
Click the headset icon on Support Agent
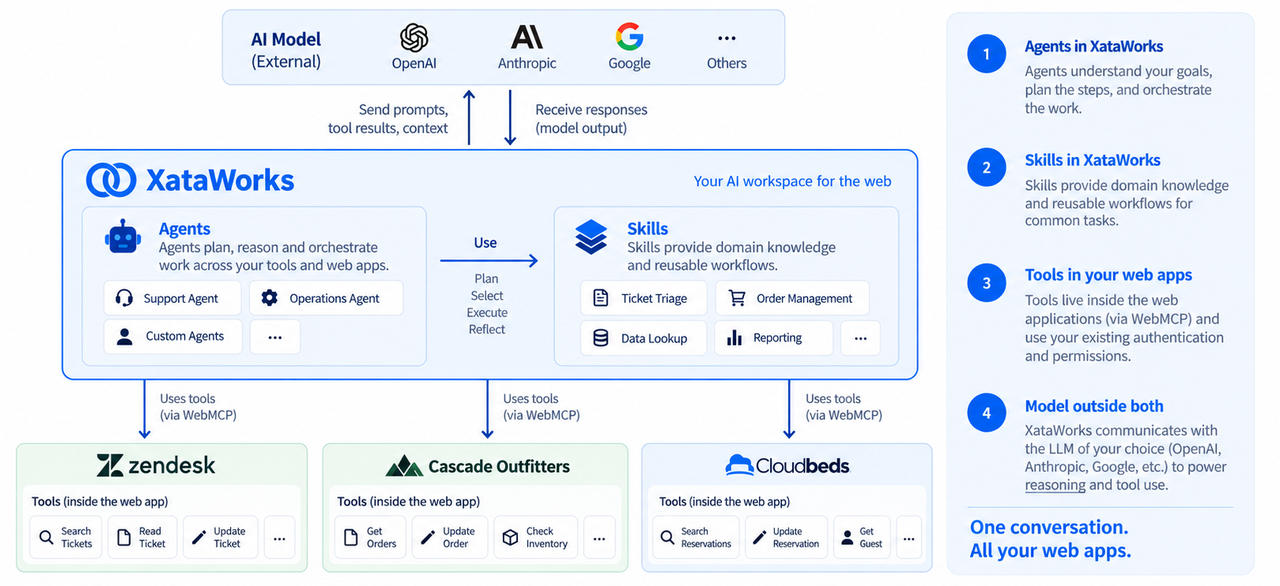click(125, 298)
